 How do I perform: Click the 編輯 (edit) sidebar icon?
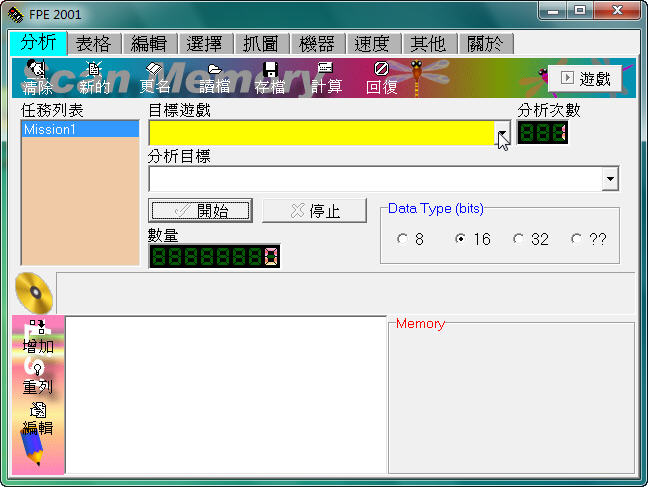[38, 419]
